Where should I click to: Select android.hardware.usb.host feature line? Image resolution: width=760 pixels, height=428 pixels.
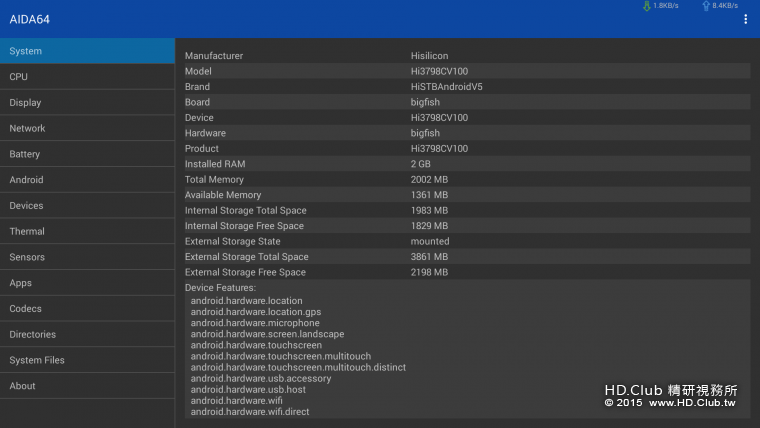(248, 390)
